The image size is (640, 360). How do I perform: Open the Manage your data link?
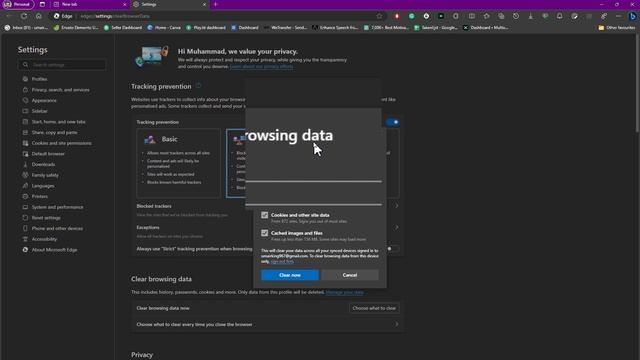tap(344, 292)
